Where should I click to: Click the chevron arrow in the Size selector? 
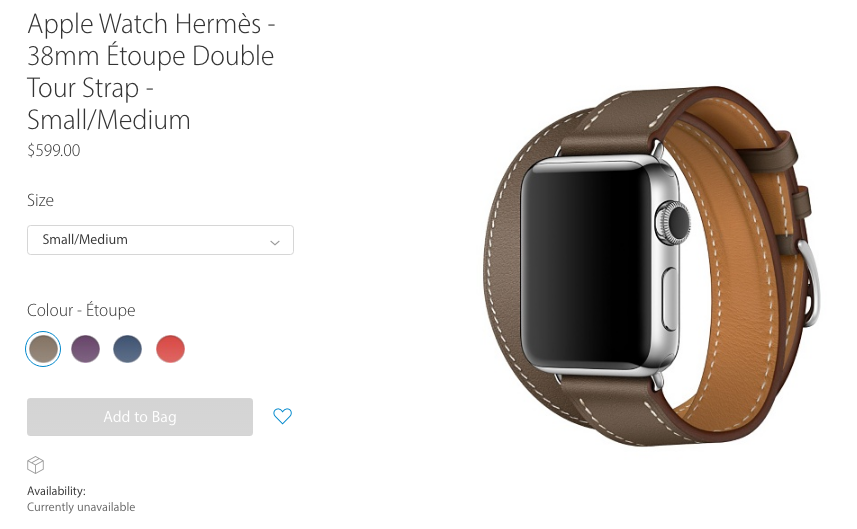[x=275, y=242]
